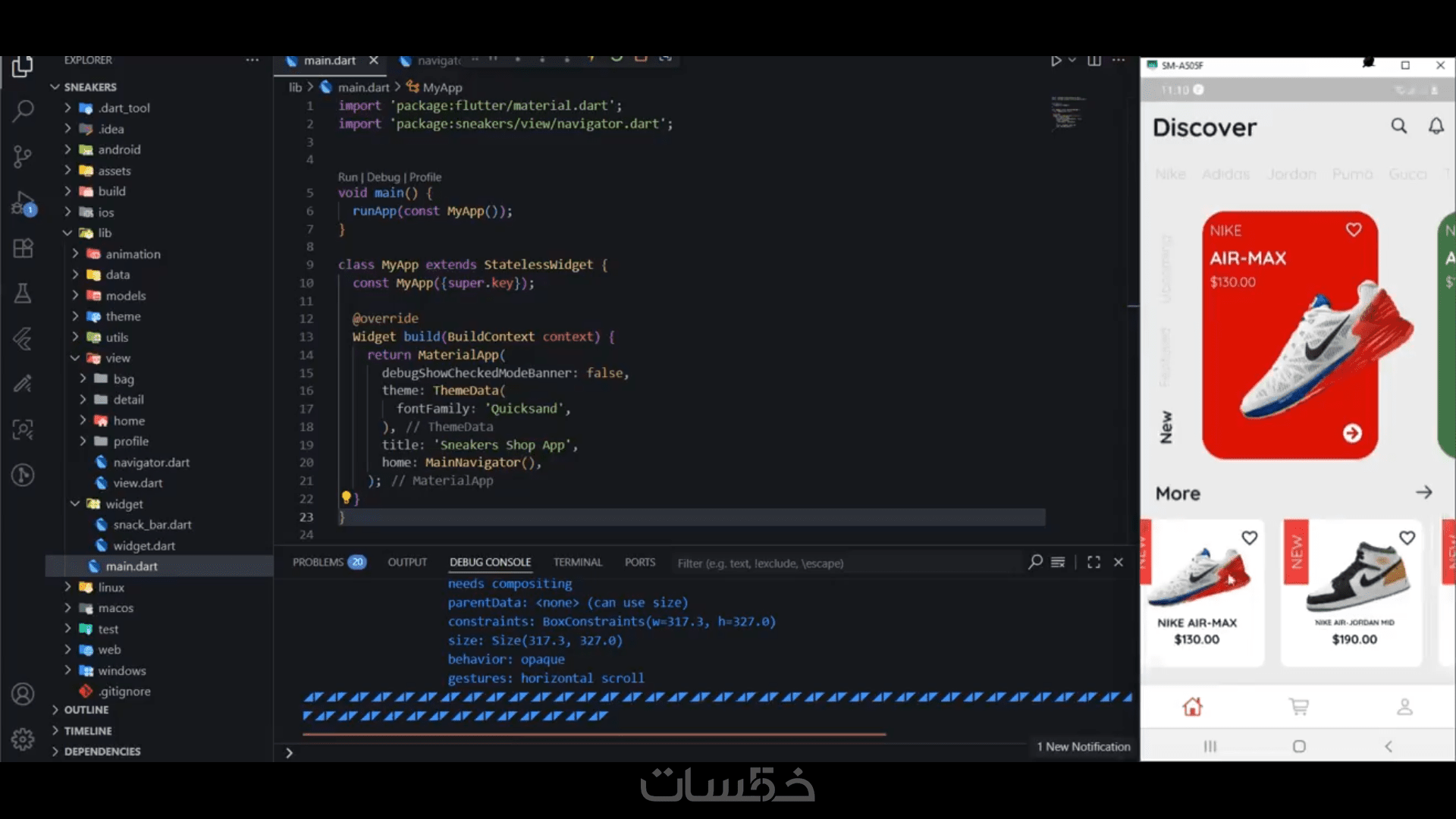Click the search icon in Discover app
This screenshot has height=819, width=1456.
click(1399, 126)
